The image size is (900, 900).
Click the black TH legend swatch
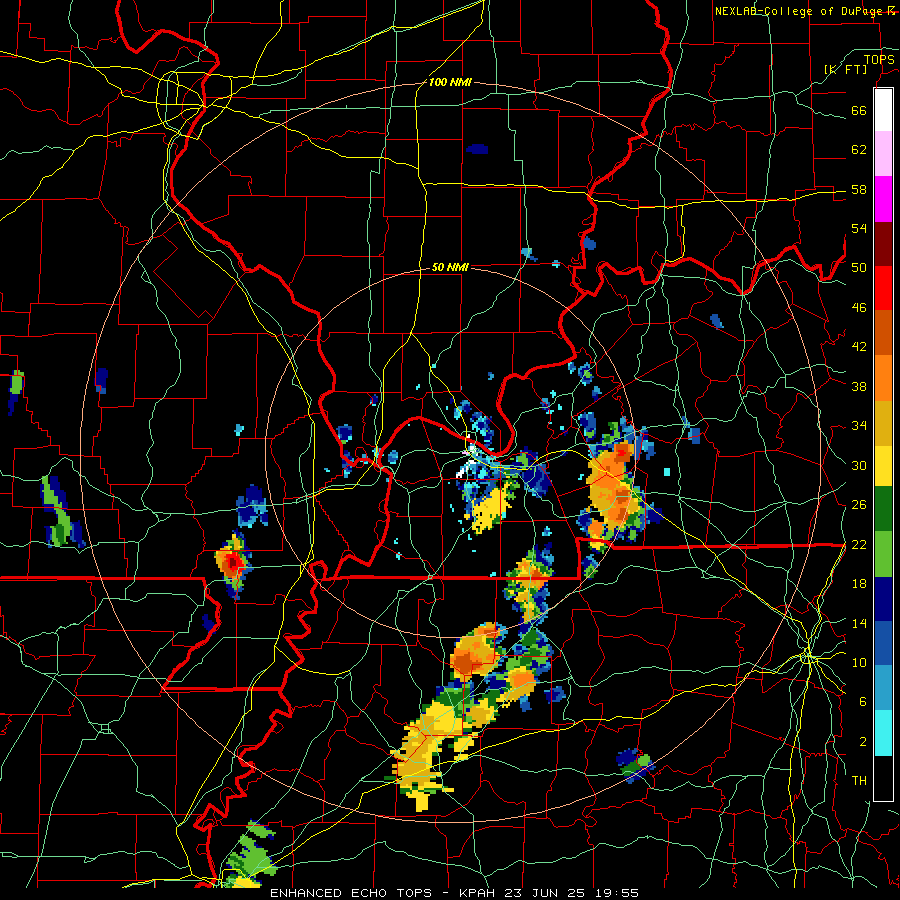pos(883,778)
